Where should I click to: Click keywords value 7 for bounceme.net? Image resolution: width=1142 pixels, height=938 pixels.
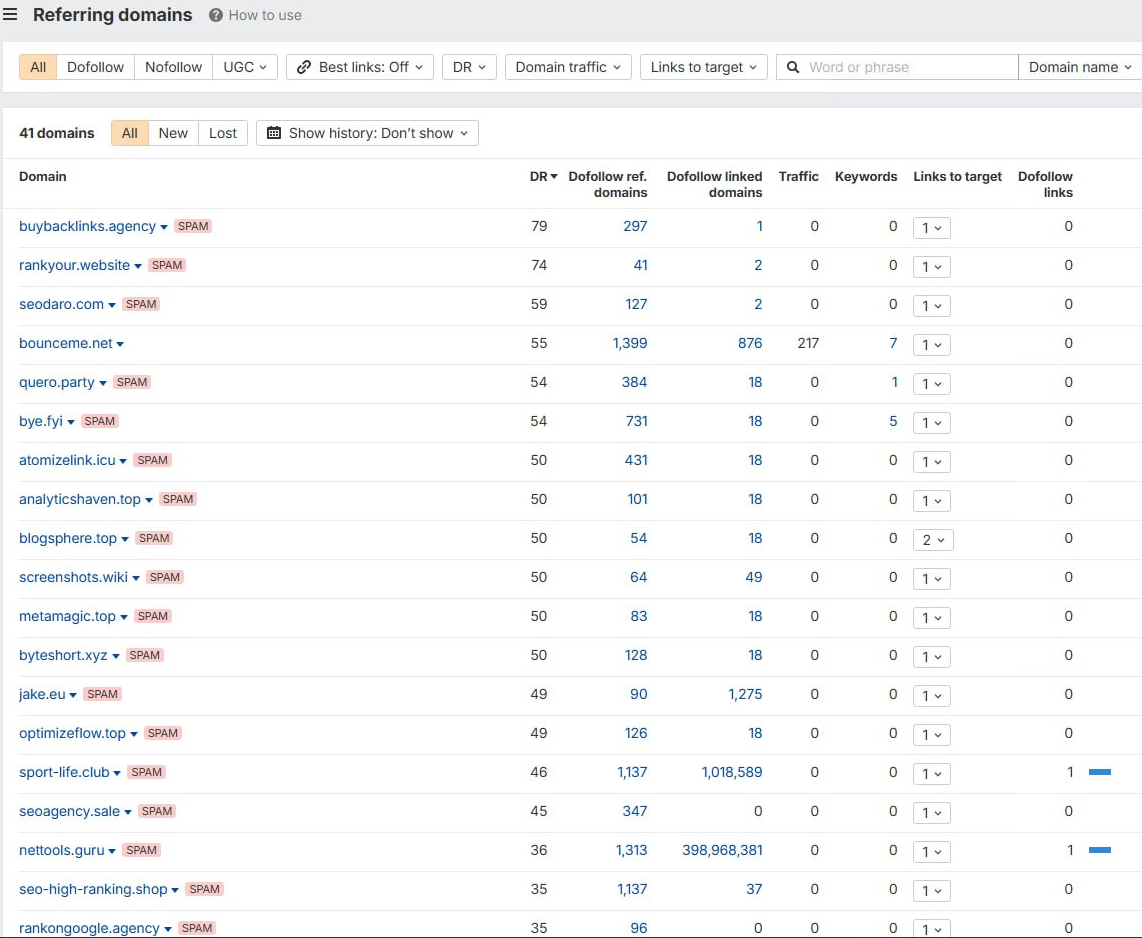(893, 344)
